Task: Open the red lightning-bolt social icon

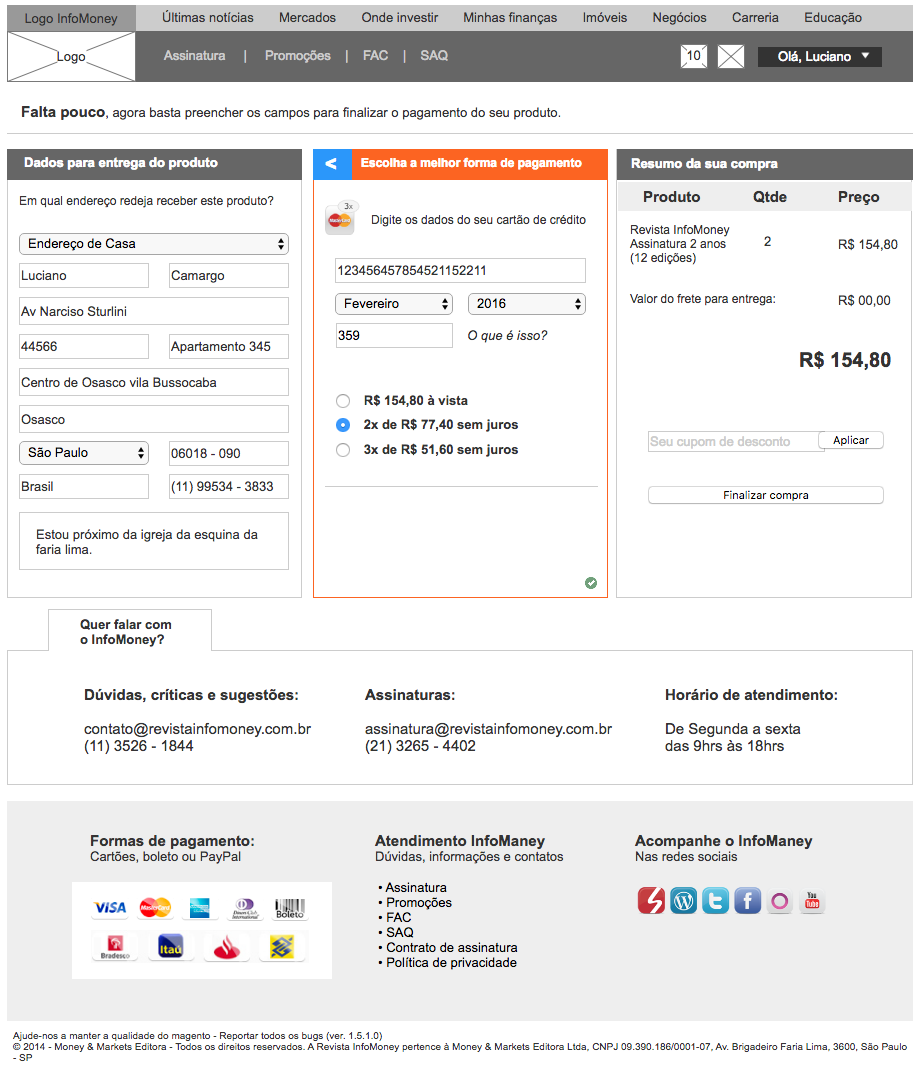Action: pos(650,900)
